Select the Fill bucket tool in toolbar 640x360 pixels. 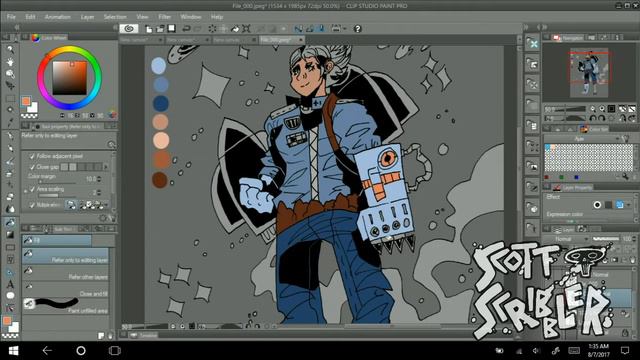10,222
